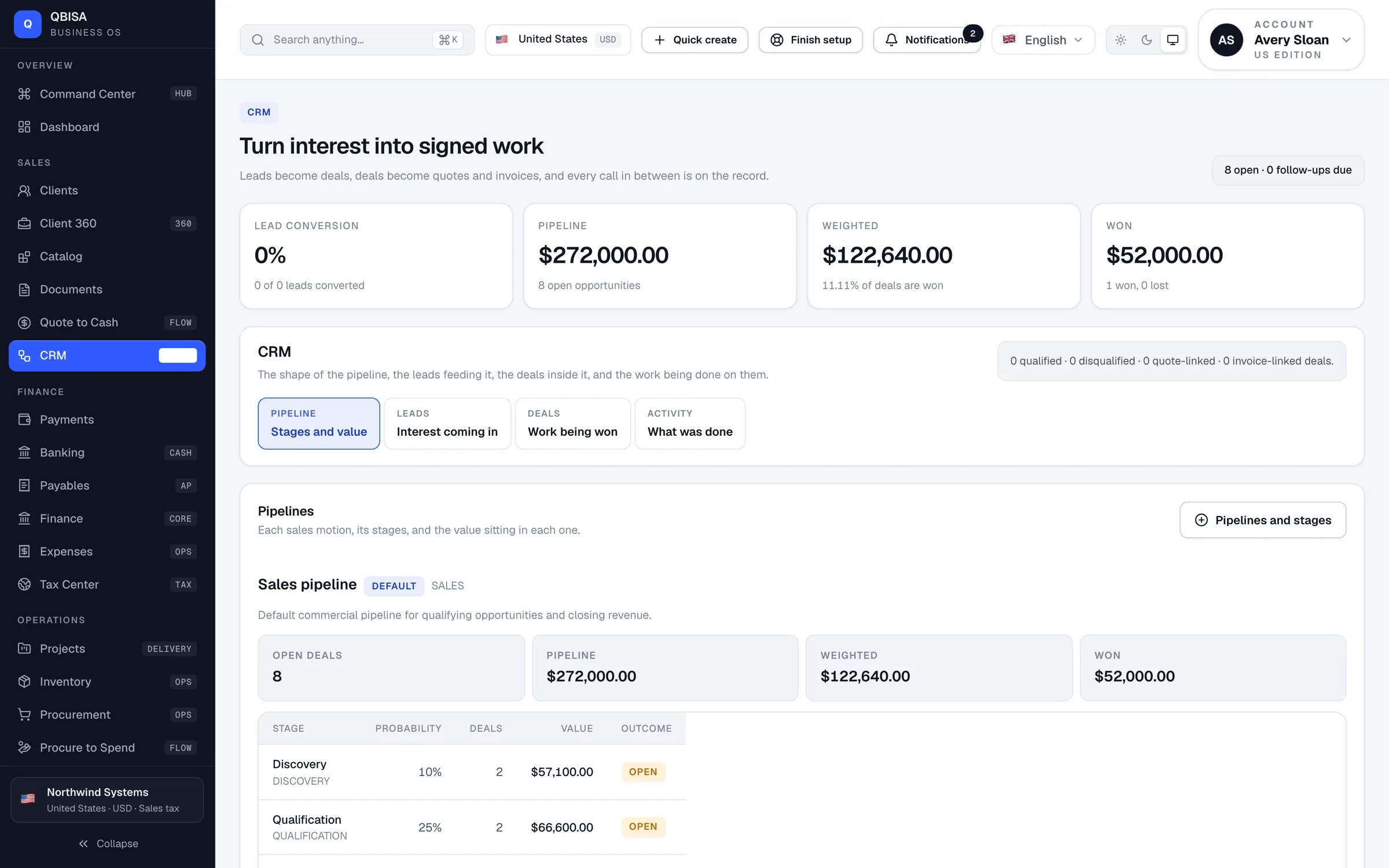Click the Payables receipt icon

point(24,486)
